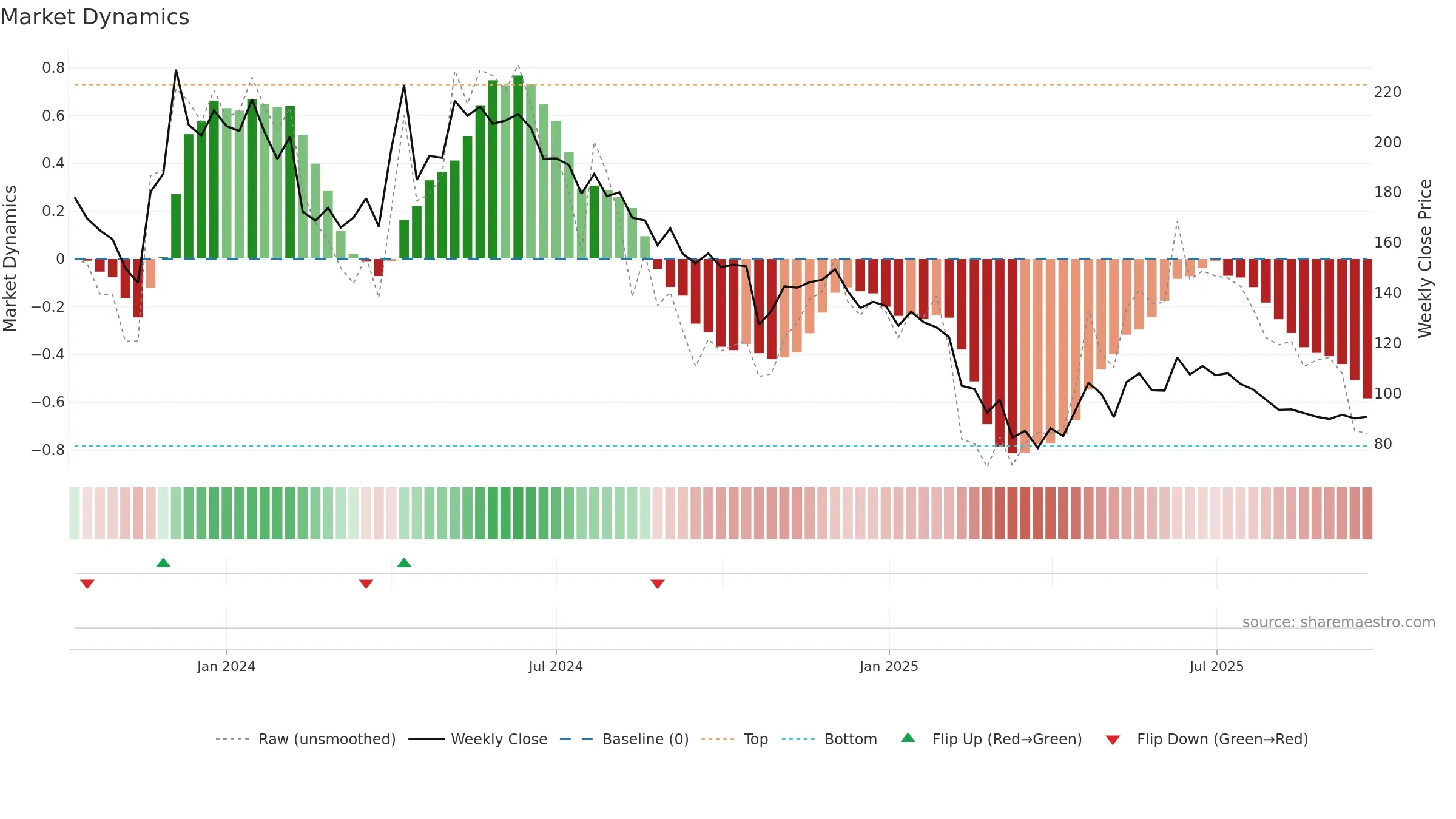Screen dimensions: 1456x819
Task: Click the 160 right axis price label
Action: pyautogui.click(x=1388, y=242)
